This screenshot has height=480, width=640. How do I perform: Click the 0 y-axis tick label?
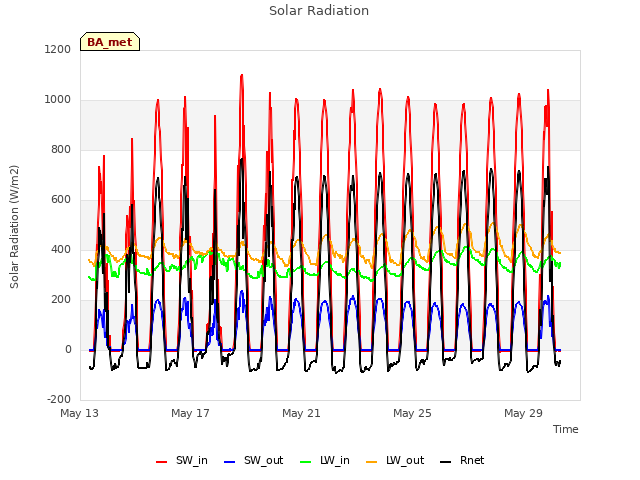click(x=68, y=350)
